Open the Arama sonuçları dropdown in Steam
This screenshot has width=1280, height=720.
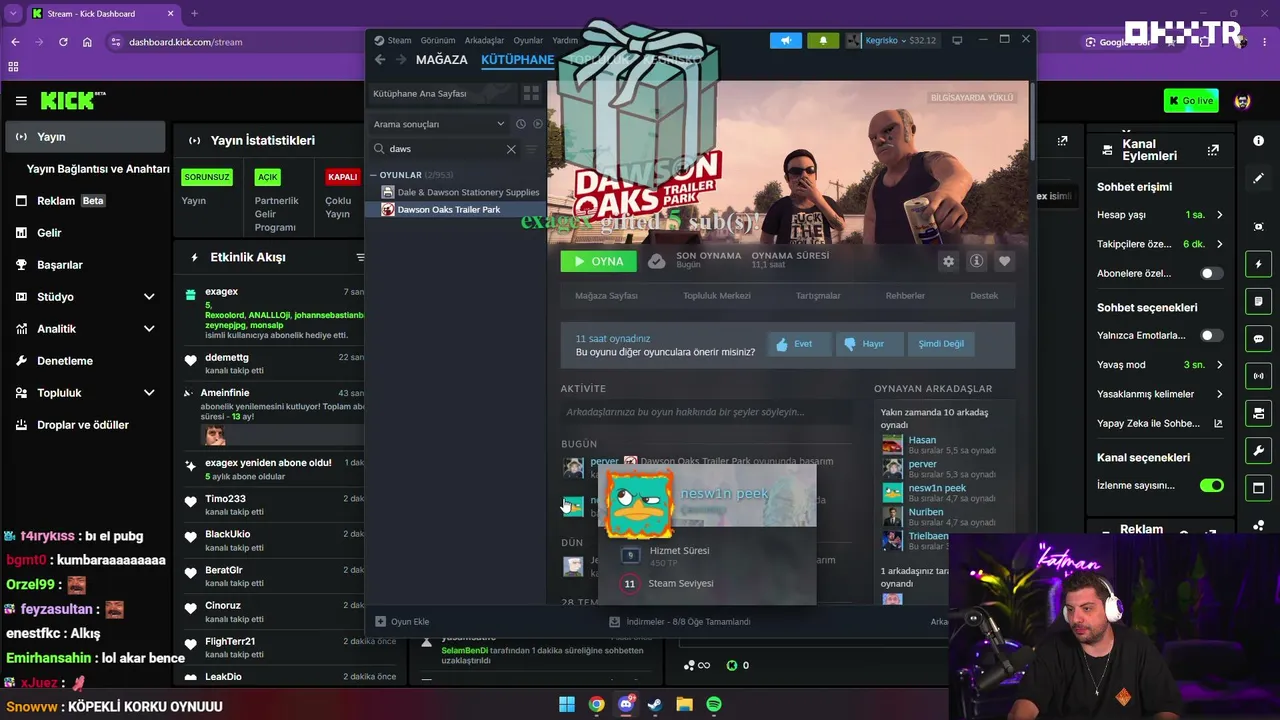(x=438, y=124)
